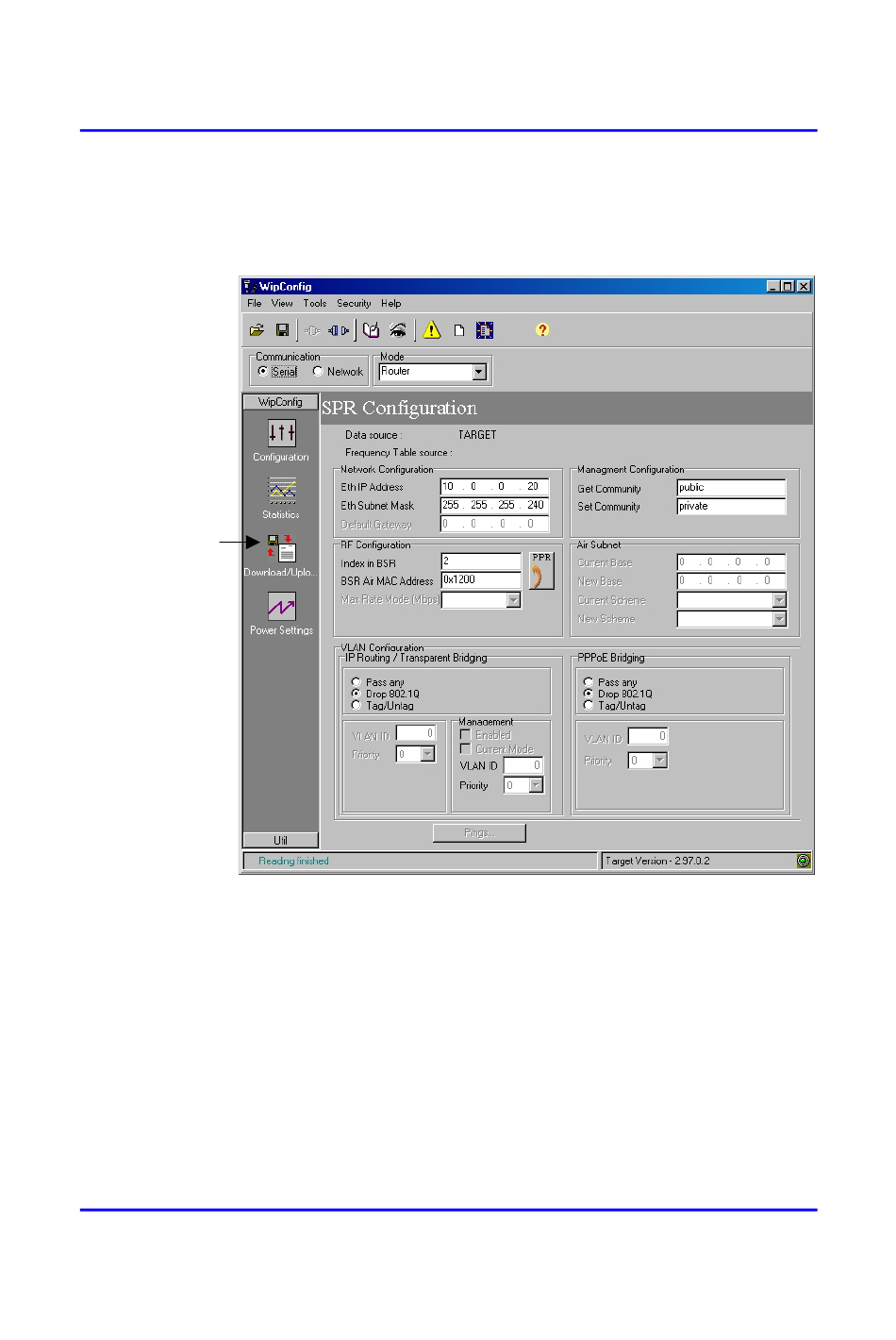
Task: Click the blue disconnect plug toolbar icon
Action: point(339,330)
